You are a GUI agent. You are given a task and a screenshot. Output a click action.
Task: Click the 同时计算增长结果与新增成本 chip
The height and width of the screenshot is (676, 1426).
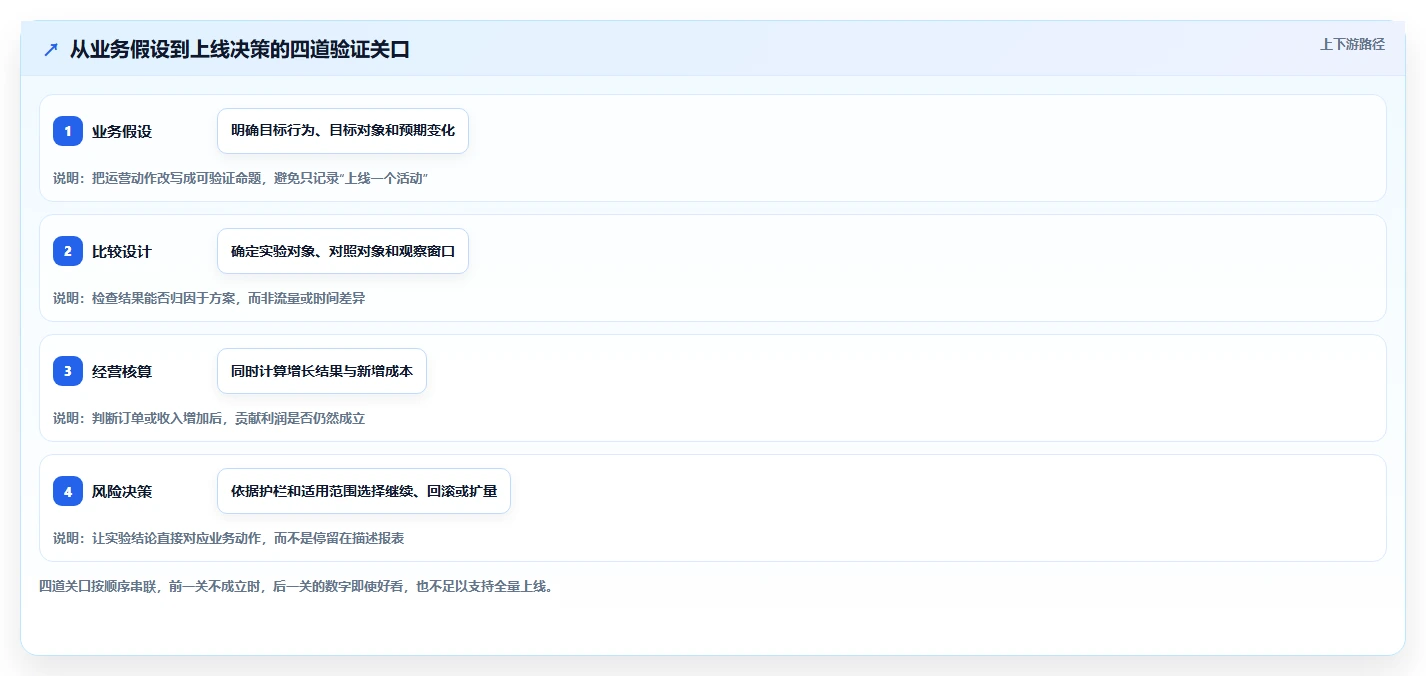[322, 371]
